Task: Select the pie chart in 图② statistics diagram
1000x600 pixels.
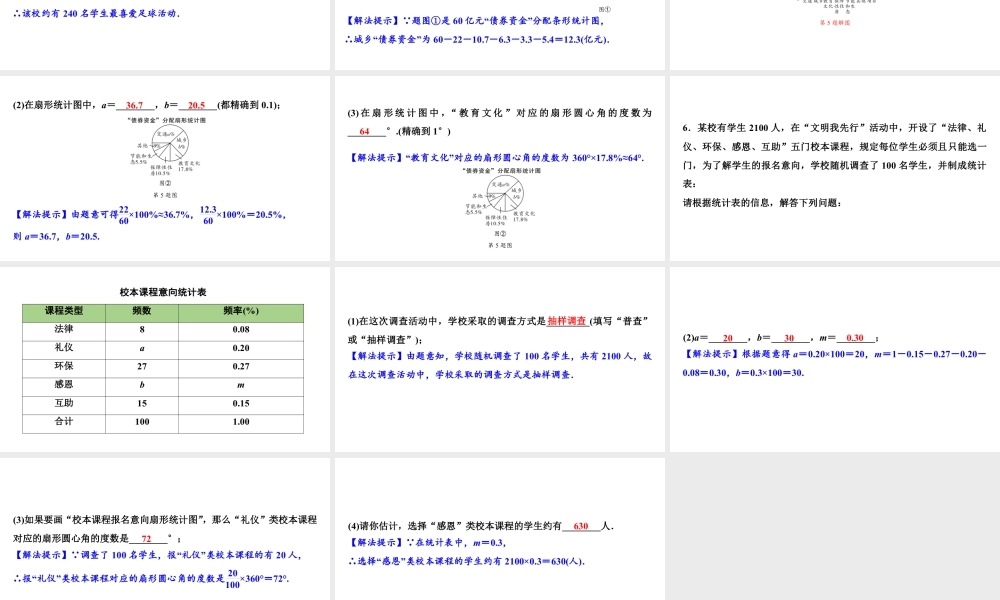Action: (169, 144)
